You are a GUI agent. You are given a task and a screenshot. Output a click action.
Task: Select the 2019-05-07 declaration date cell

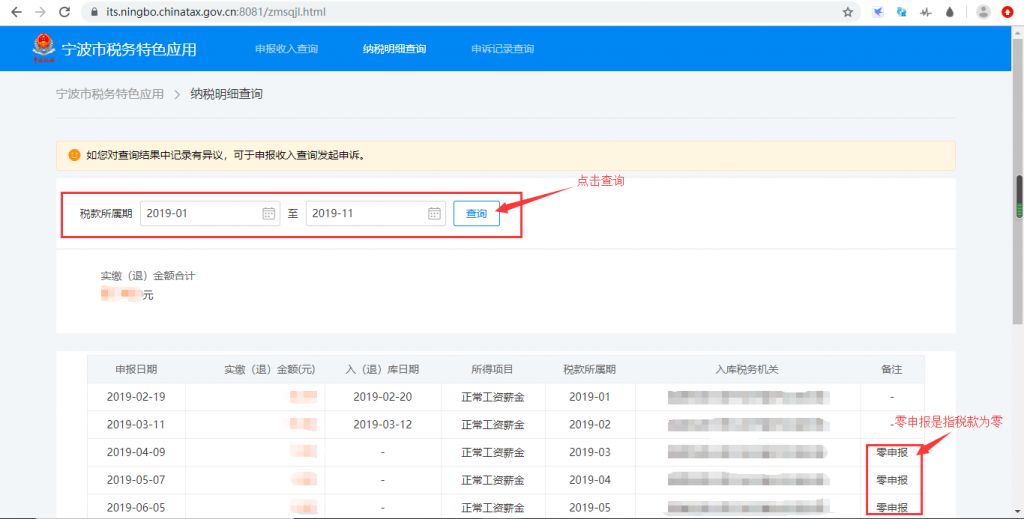[x=136, y=480]
